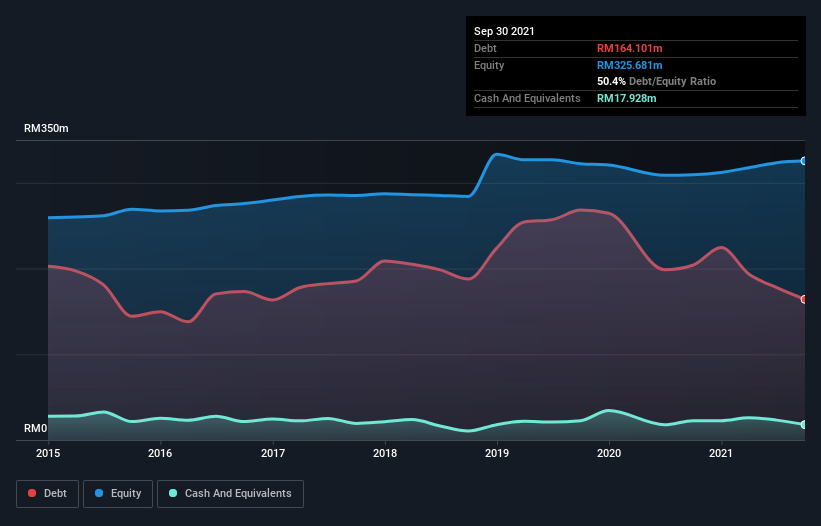821x526 pixels.
Task: Click the 2018 x-axis label
Action: coord(385,453)
